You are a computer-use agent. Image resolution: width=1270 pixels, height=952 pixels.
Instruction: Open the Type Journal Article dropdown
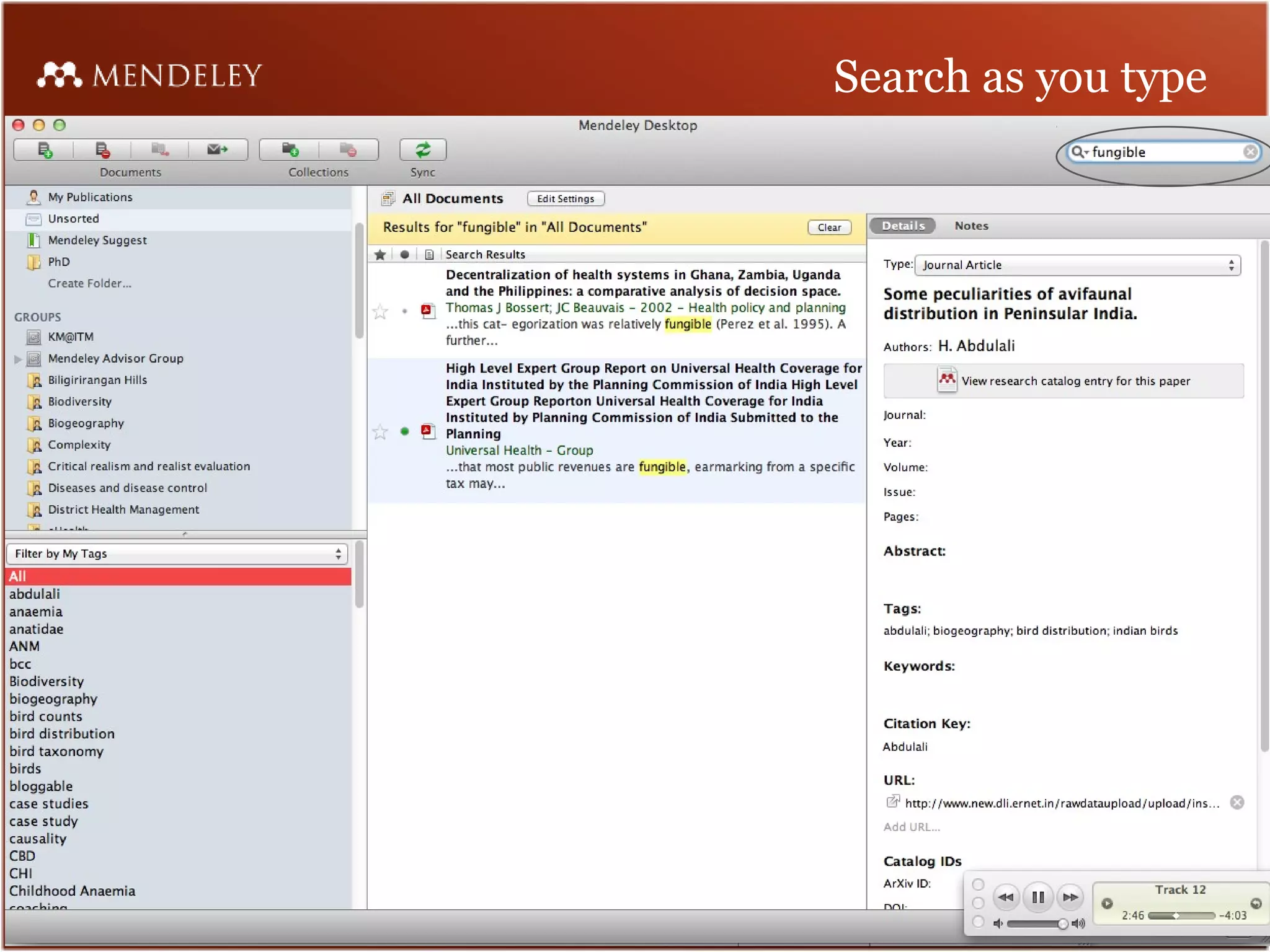pos(1078,265)
